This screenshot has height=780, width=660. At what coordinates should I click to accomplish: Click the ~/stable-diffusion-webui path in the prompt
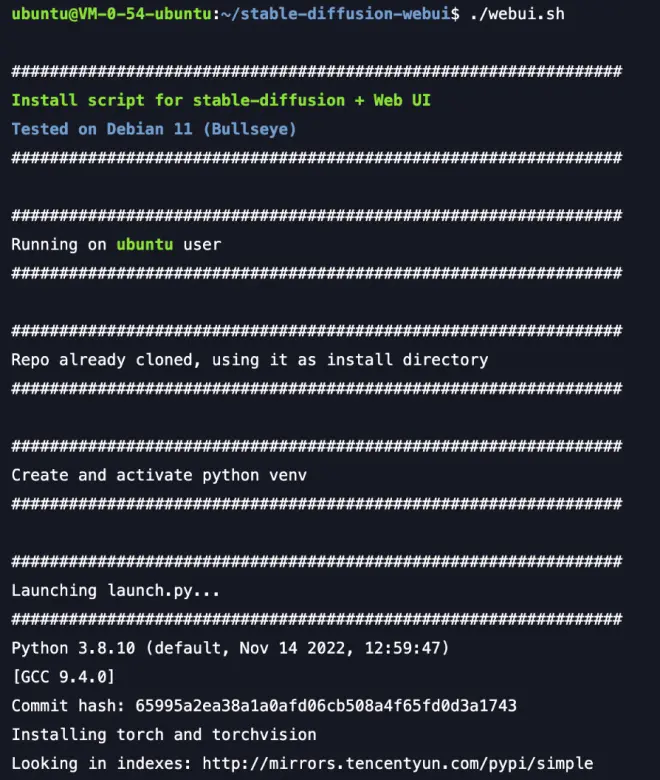[336, 14]
